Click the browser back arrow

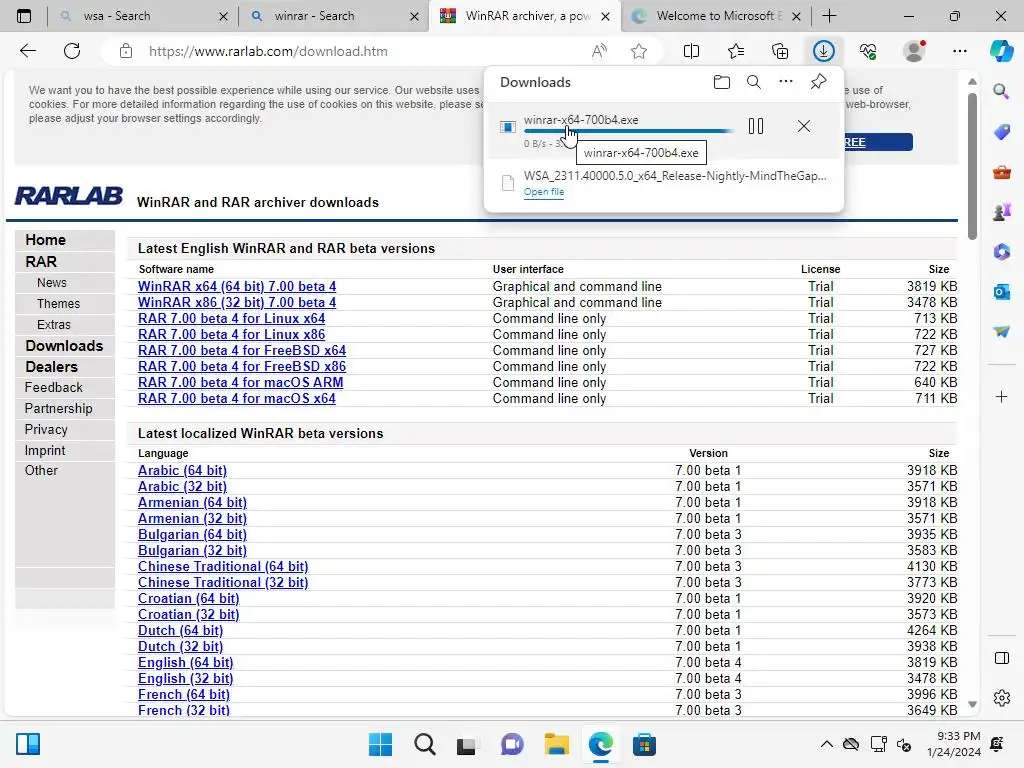pyautogui.click(x=28, y=51)
